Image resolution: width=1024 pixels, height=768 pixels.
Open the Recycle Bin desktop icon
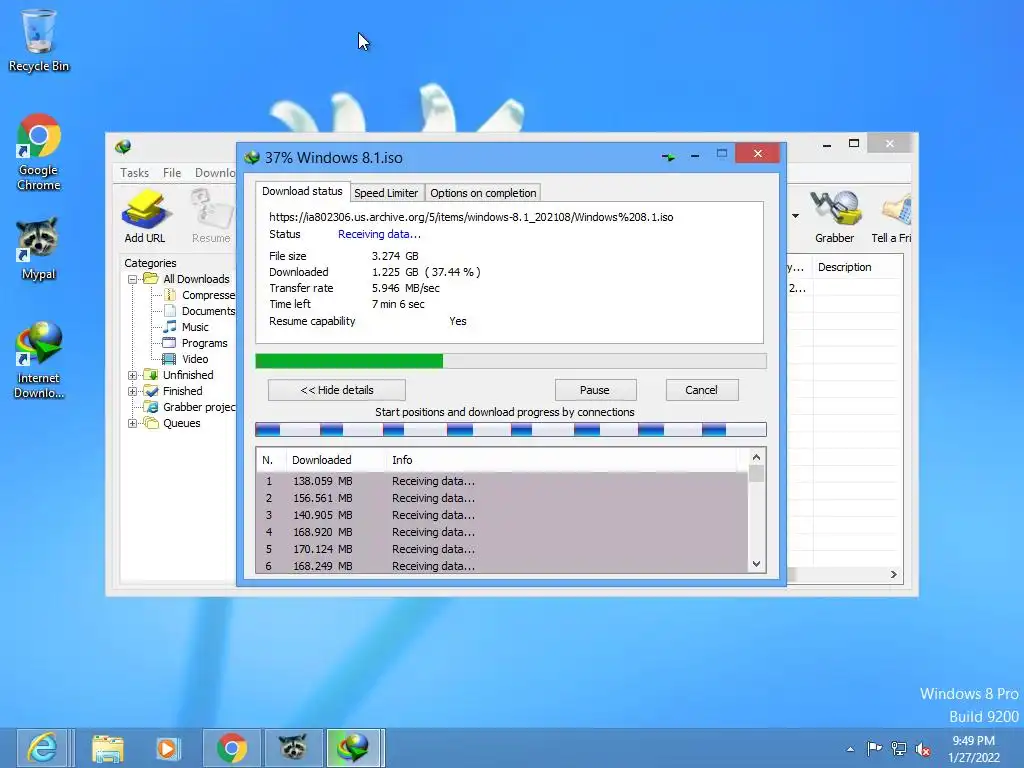pos(39,40)
